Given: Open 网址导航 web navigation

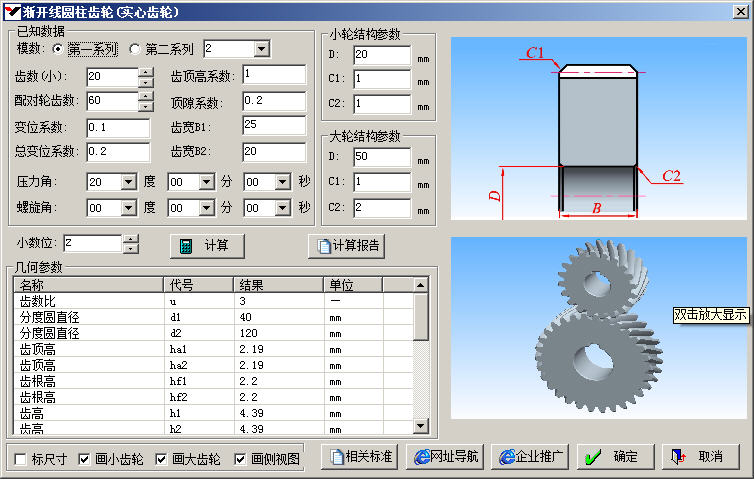Looking at the screenshot, I should [x=446, y=457].
